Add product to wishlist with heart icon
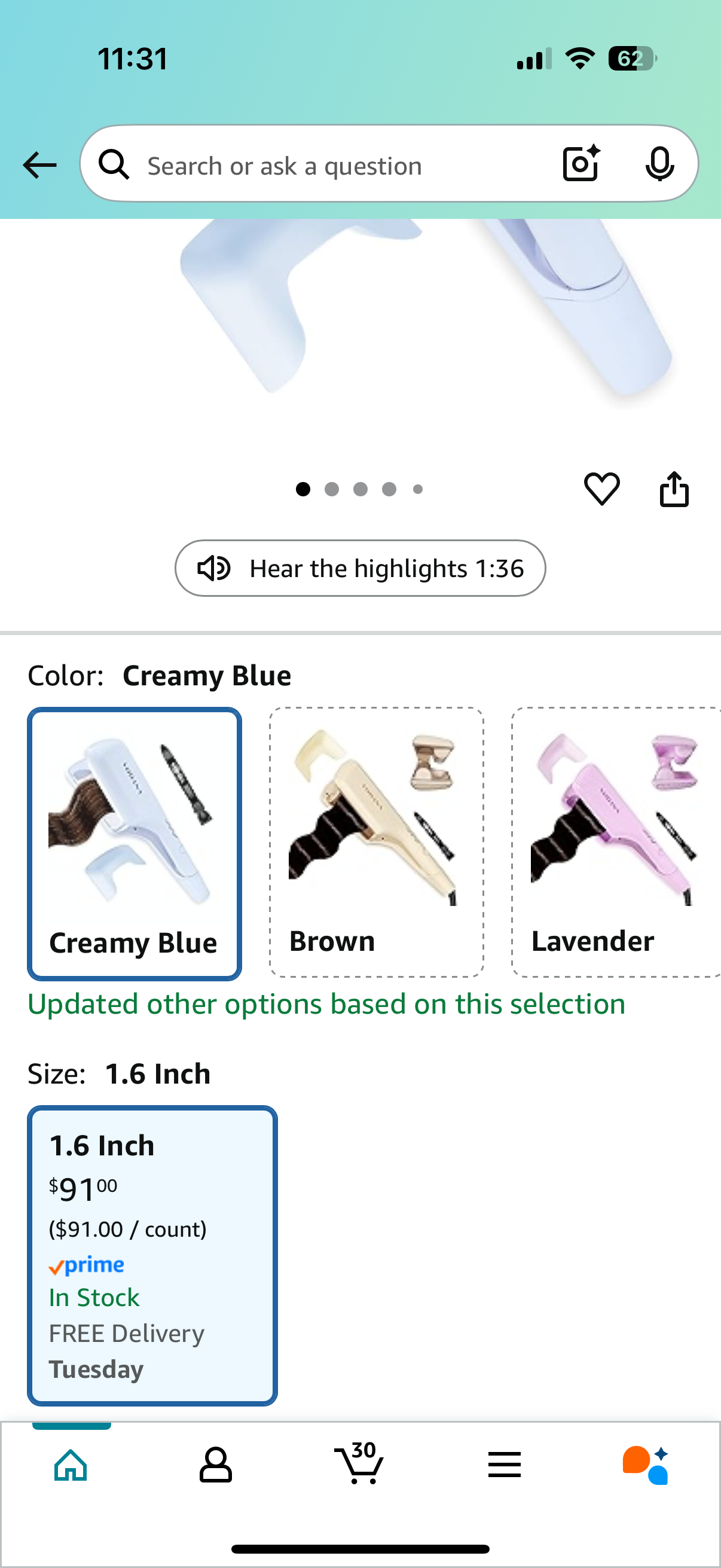 pos(602,489)
